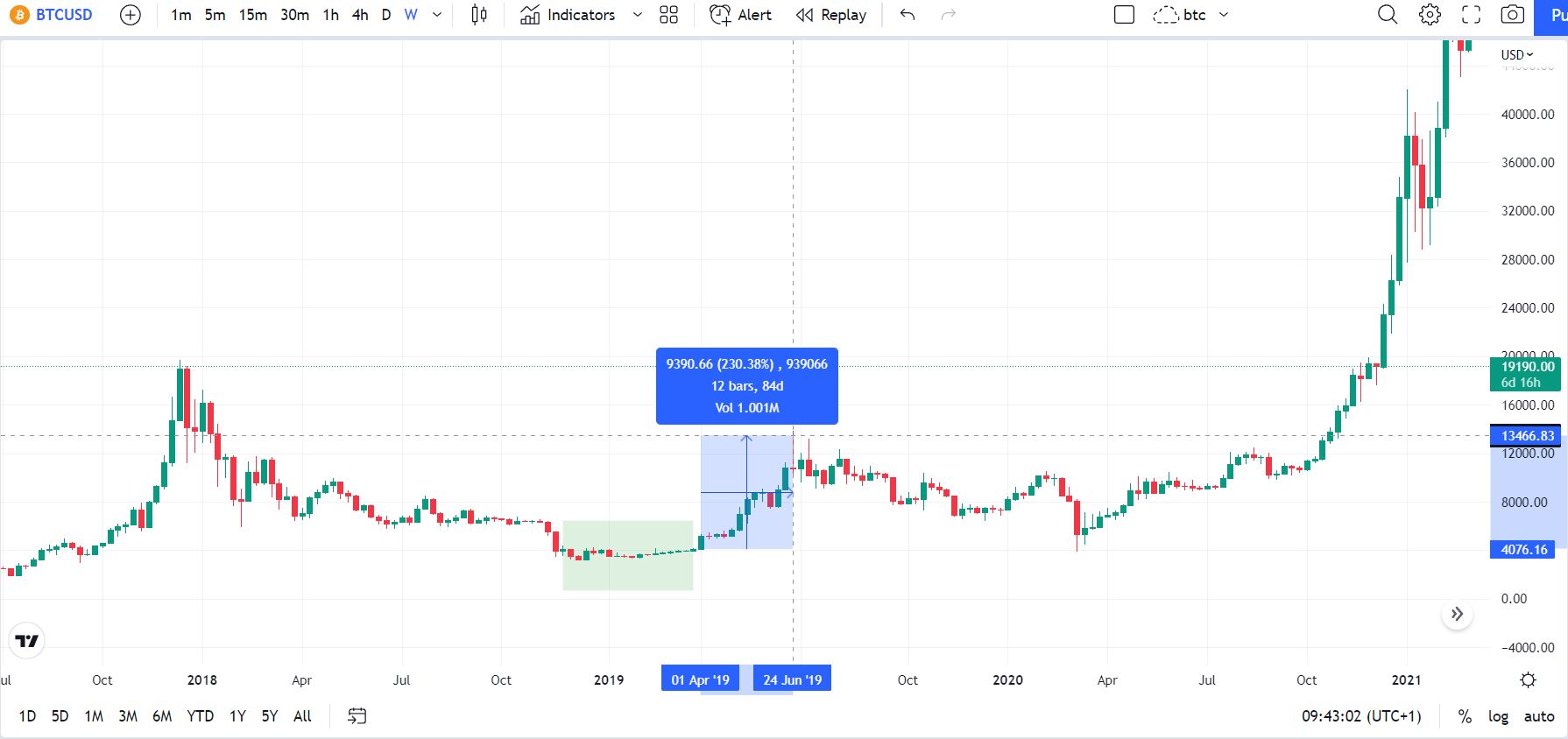
Task: Click the blue measurement info tooltip
Action: (746, 386)
